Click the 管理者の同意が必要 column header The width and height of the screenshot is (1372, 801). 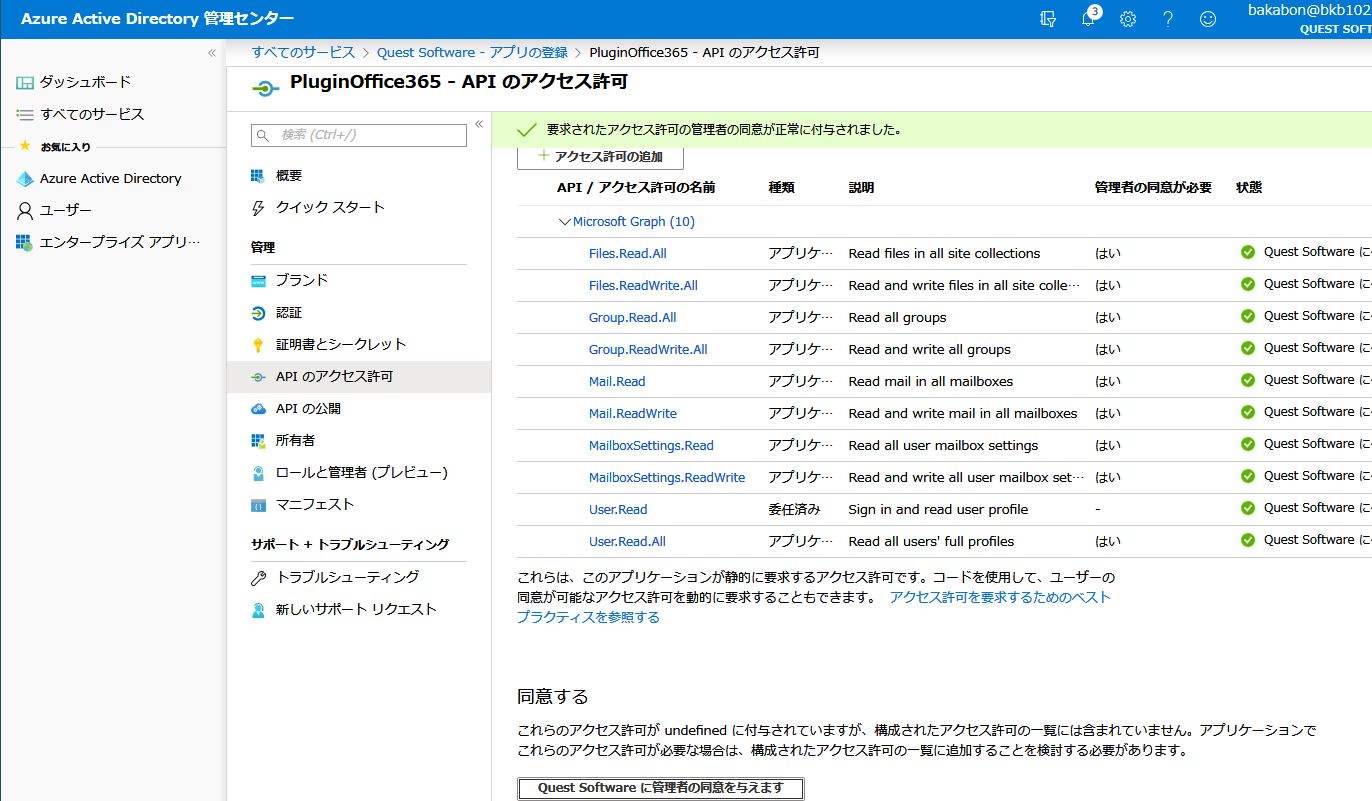click(1153, 187)
